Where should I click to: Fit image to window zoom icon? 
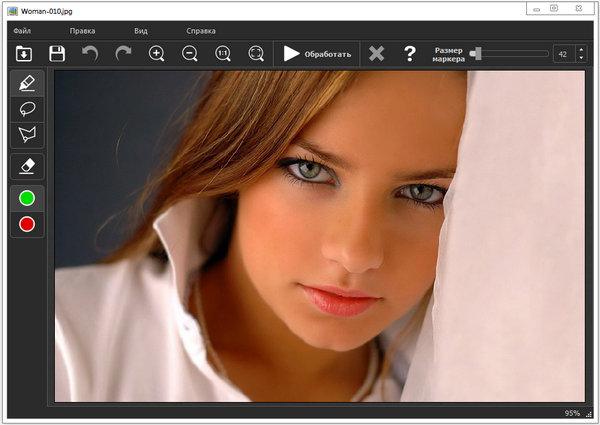coord(256,53)
